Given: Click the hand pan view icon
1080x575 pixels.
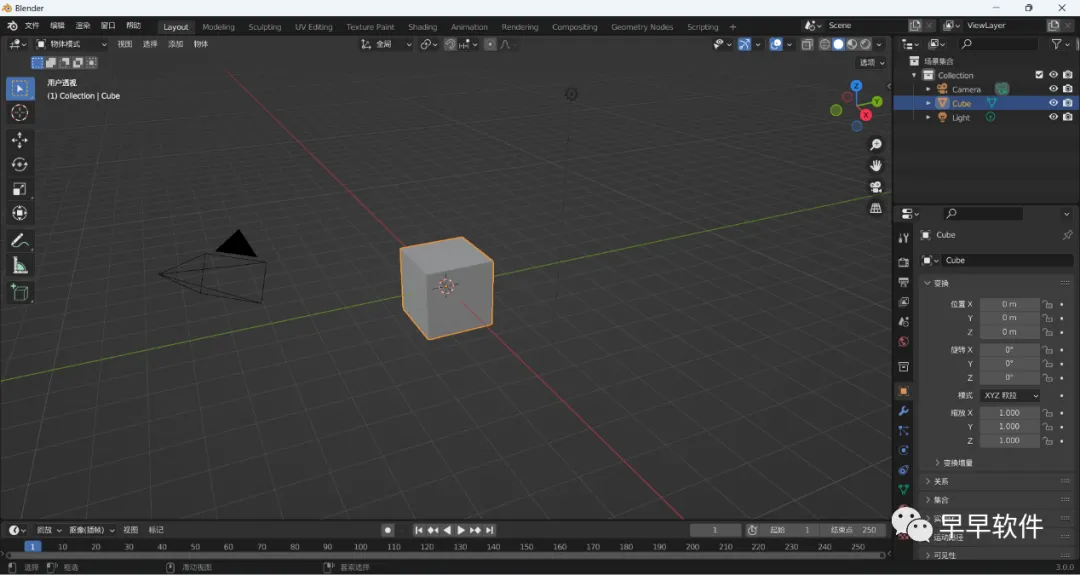Looking at the screenshot, I should [x=875, y=165].
